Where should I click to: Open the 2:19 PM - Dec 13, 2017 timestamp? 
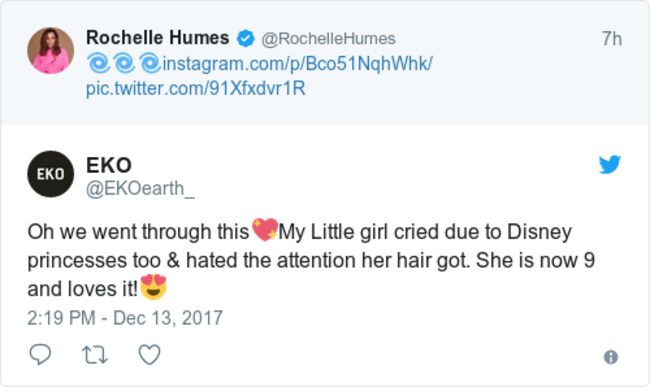[125, 318]
